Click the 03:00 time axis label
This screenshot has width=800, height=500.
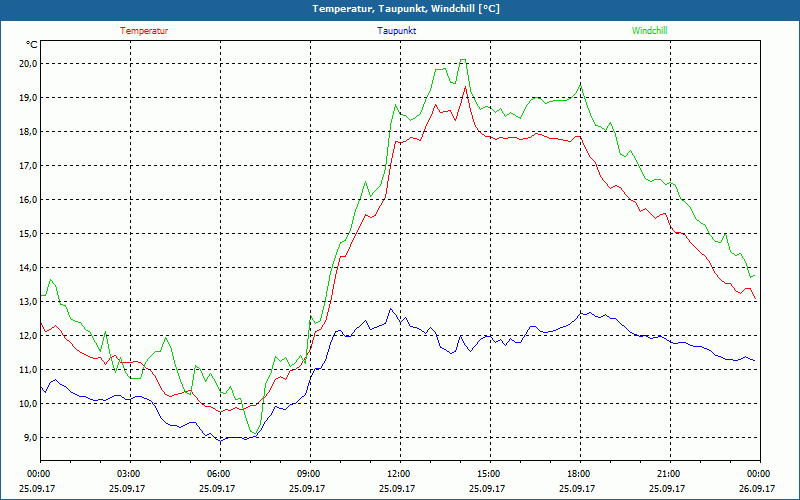coord(131,473)
